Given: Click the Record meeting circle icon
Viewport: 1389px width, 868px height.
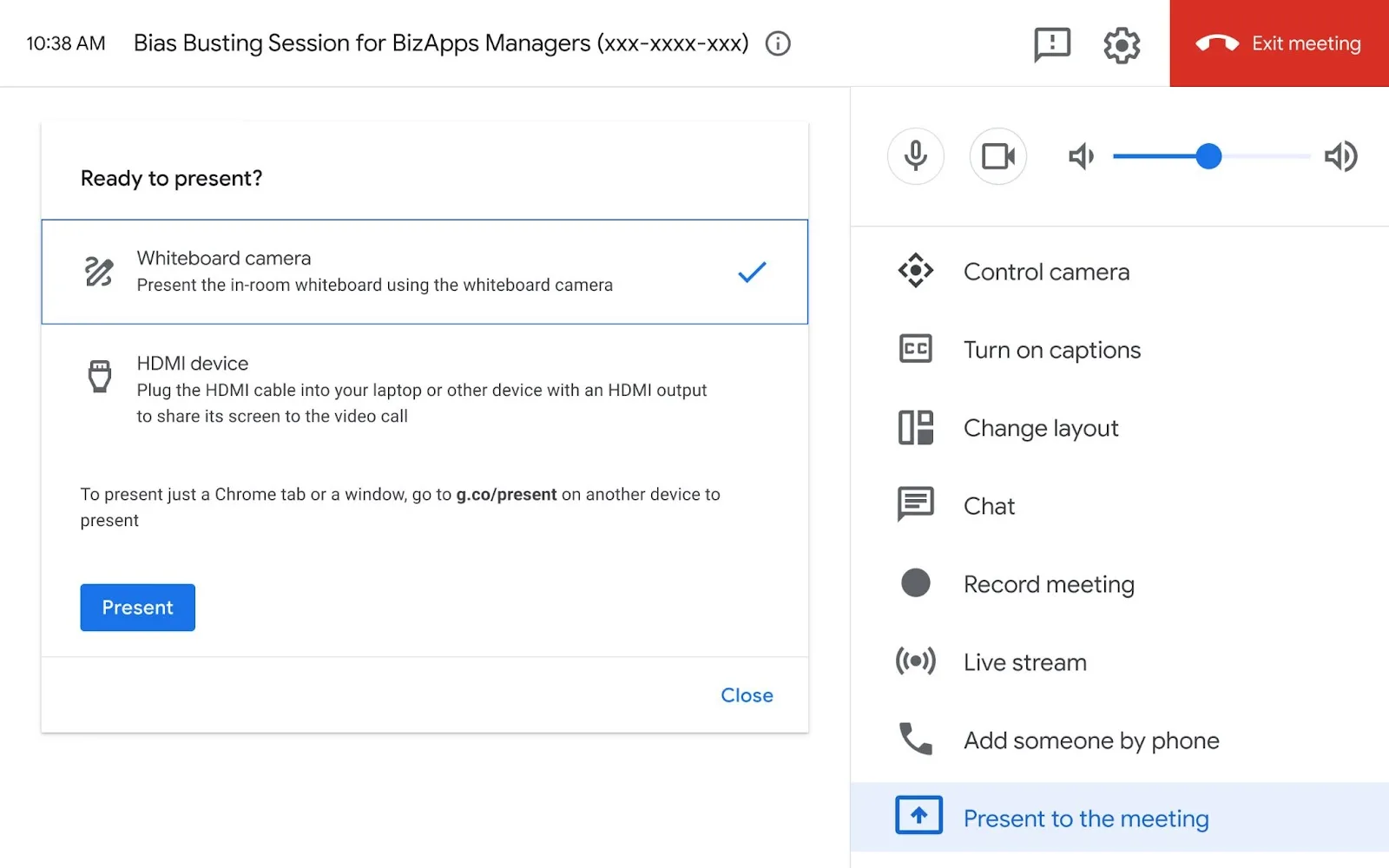Looking at the screenshot, I should click(915, 583).
